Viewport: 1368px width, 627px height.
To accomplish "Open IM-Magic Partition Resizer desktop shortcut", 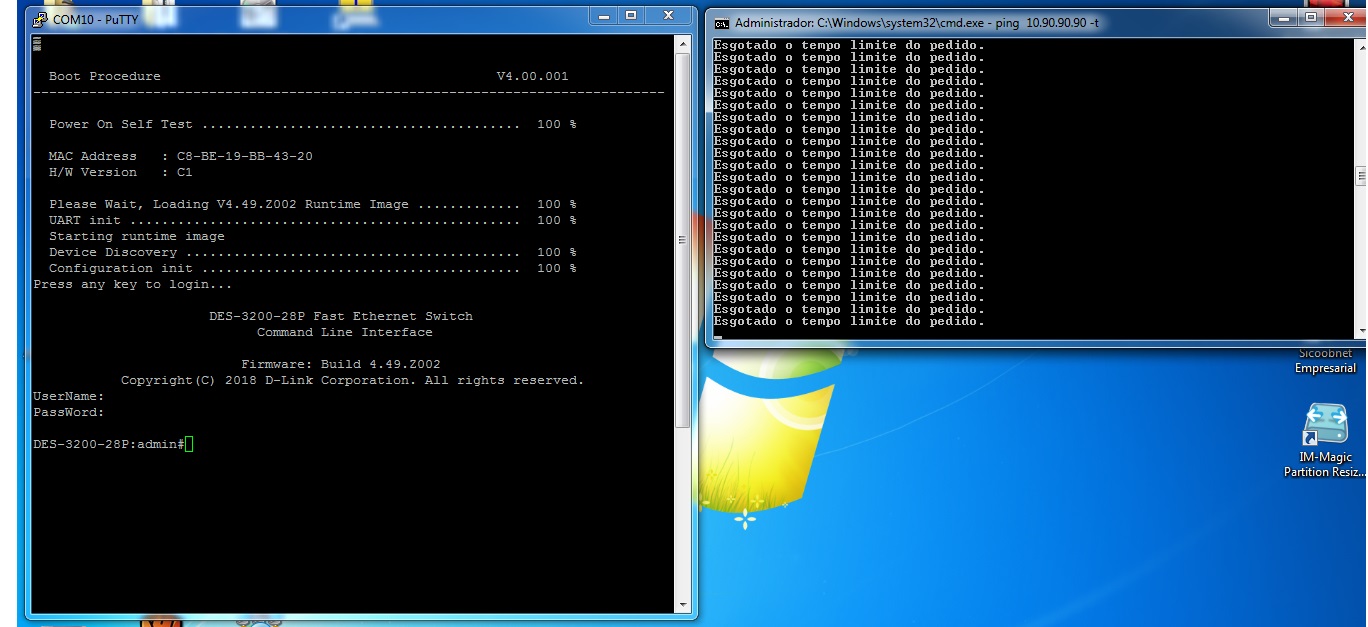I will 1325,441.
